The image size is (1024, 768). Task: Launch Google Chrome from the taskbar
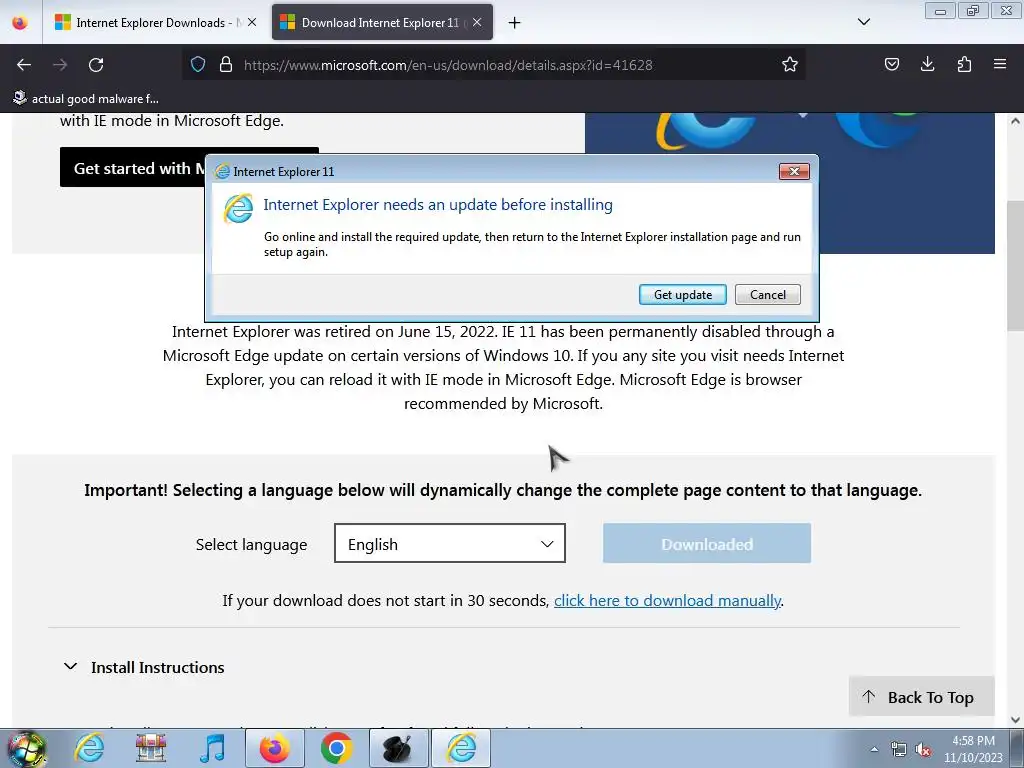tap(336, 748)
